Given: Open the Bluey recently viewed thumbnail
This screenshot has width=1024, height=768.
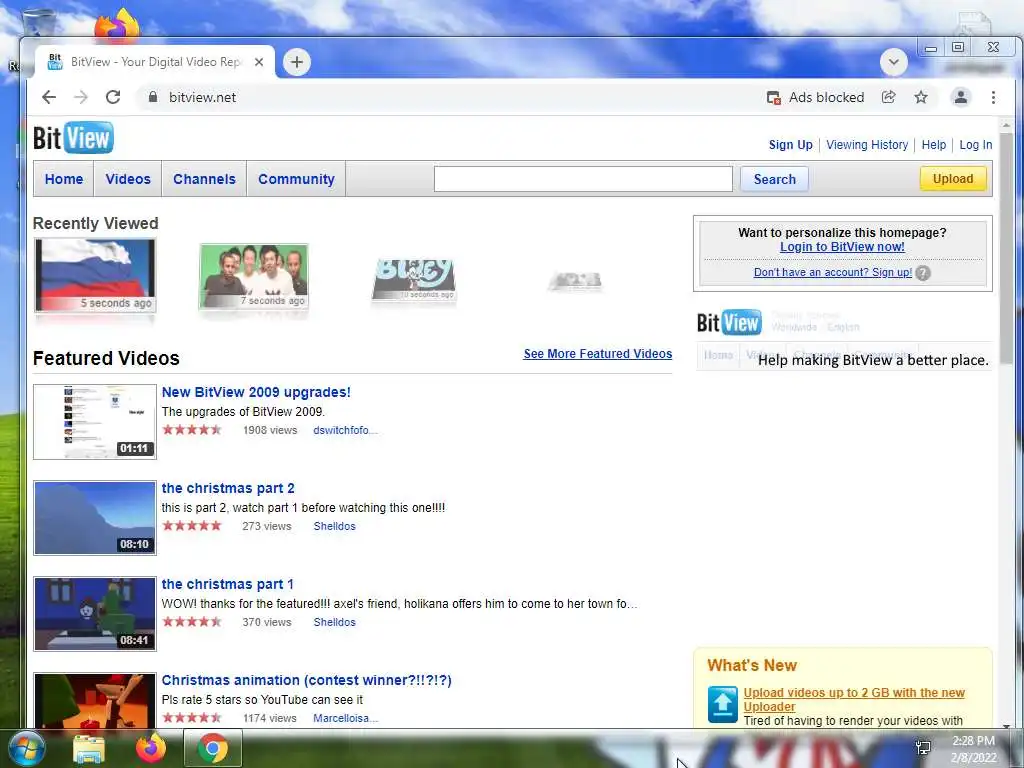Looking at the screenshot, I should 413,280.
